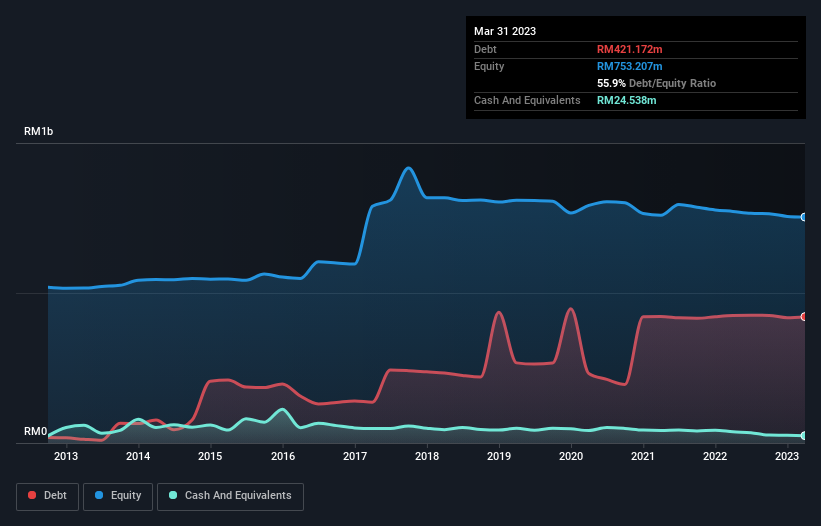Click the blue Equity endpoint marker
Viewport: 821px width, 526px height.
(x=804, y=217)
